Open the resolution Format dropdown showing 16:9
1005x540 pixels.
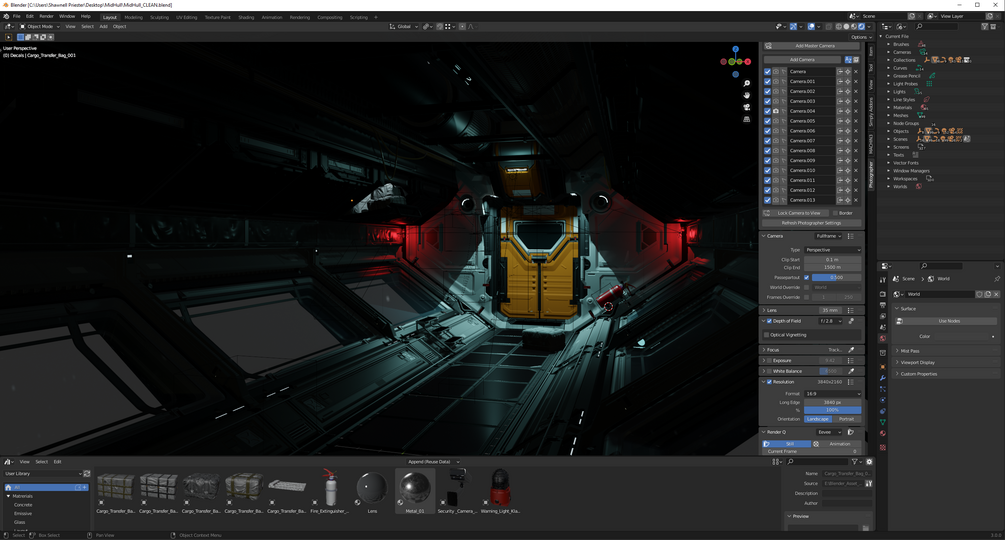[x=831, y=394]
